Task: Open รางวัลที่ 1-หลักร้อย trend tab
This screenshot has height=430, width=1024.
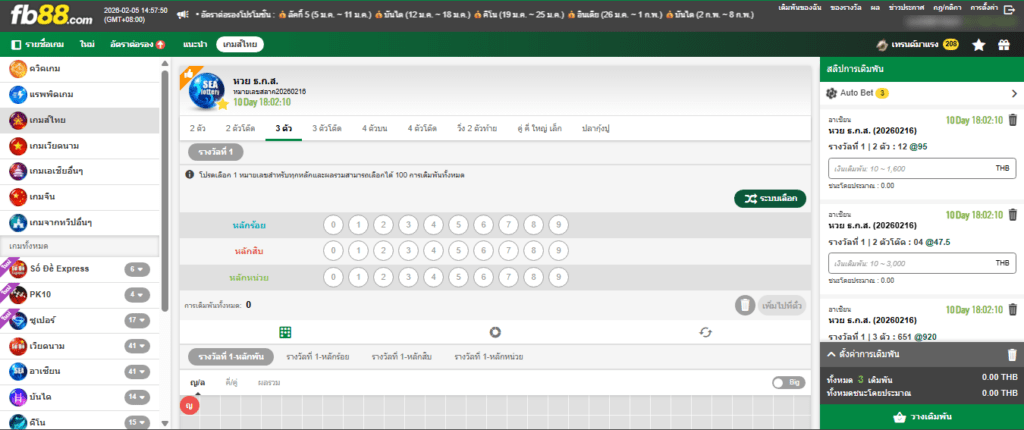Action: 317,357
